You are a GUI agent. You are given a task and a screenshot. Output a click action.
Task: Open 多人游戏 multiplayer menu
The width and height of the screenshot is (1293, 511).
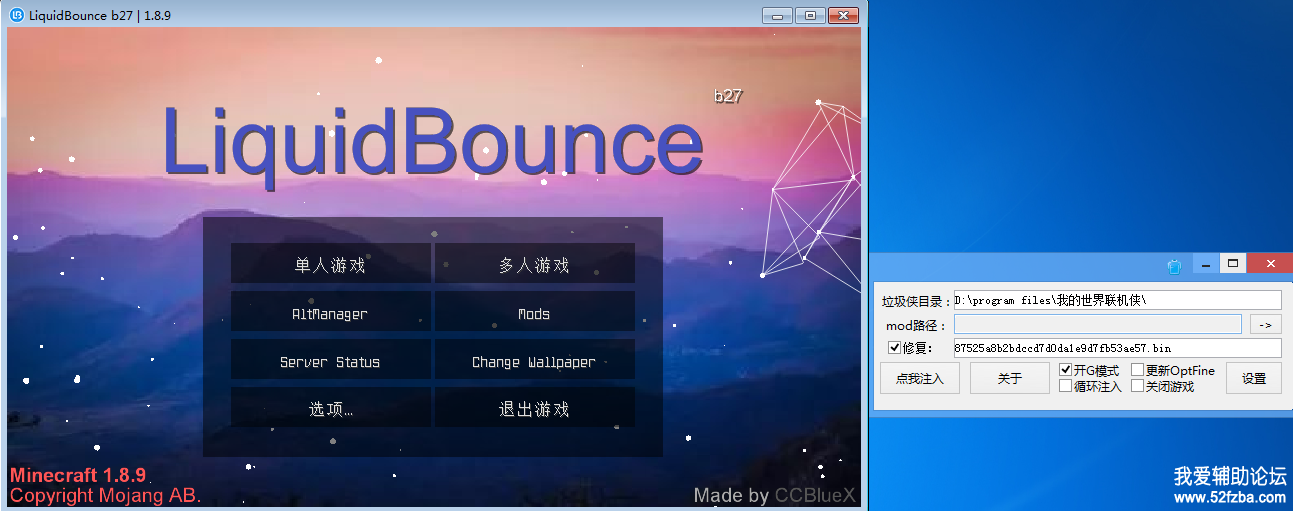pyautogui.click(x=534, y=265)
